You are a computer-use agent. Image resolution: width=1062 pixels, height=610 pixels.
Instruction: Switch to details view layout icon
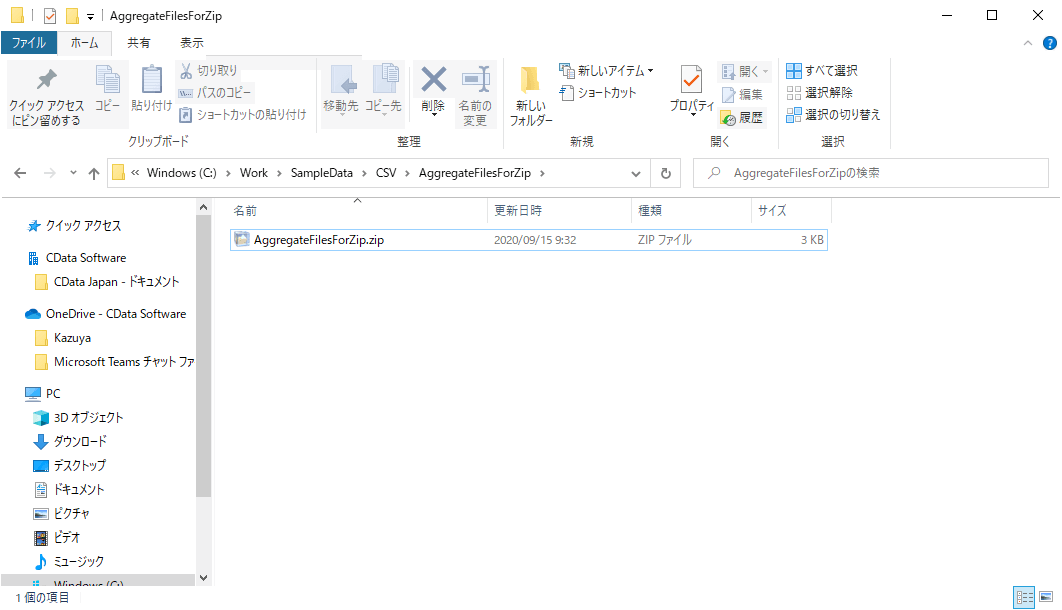tap(1024, 597)
